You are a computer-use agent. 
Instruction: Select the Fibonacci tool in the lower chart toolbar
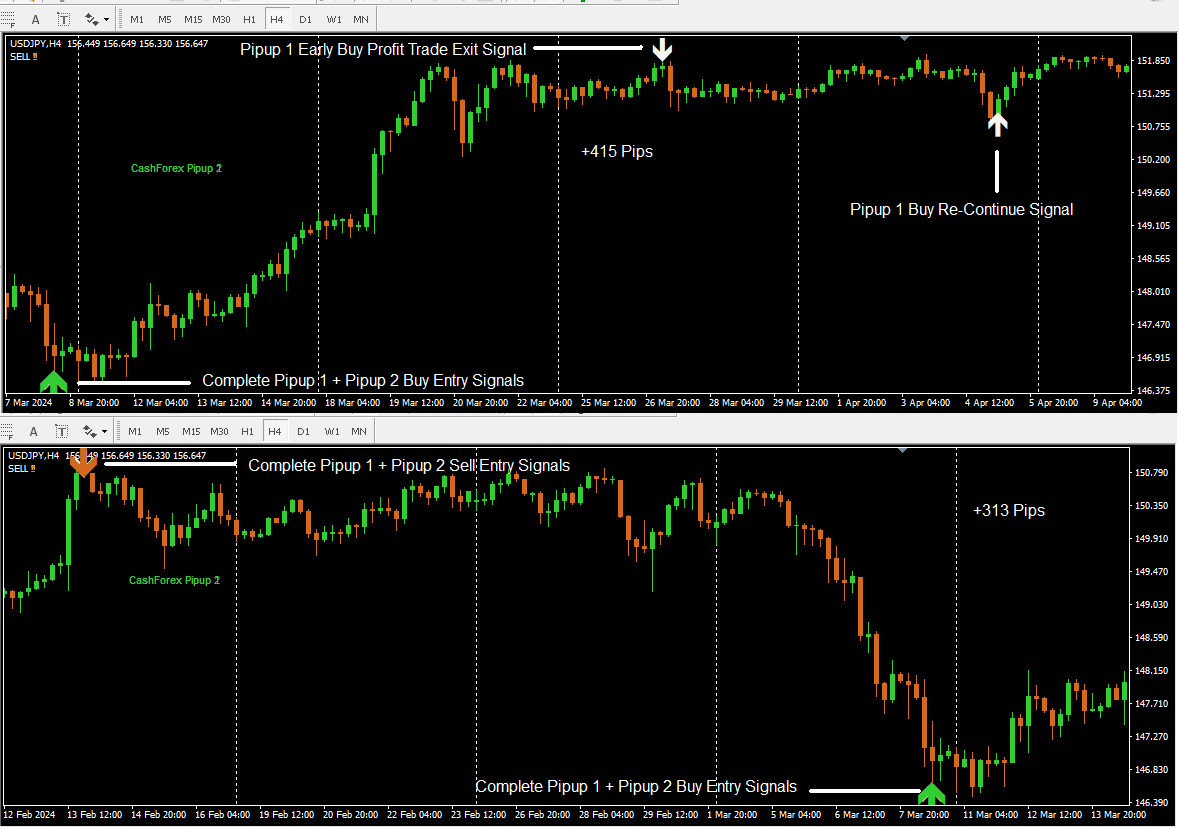(7, 431)
